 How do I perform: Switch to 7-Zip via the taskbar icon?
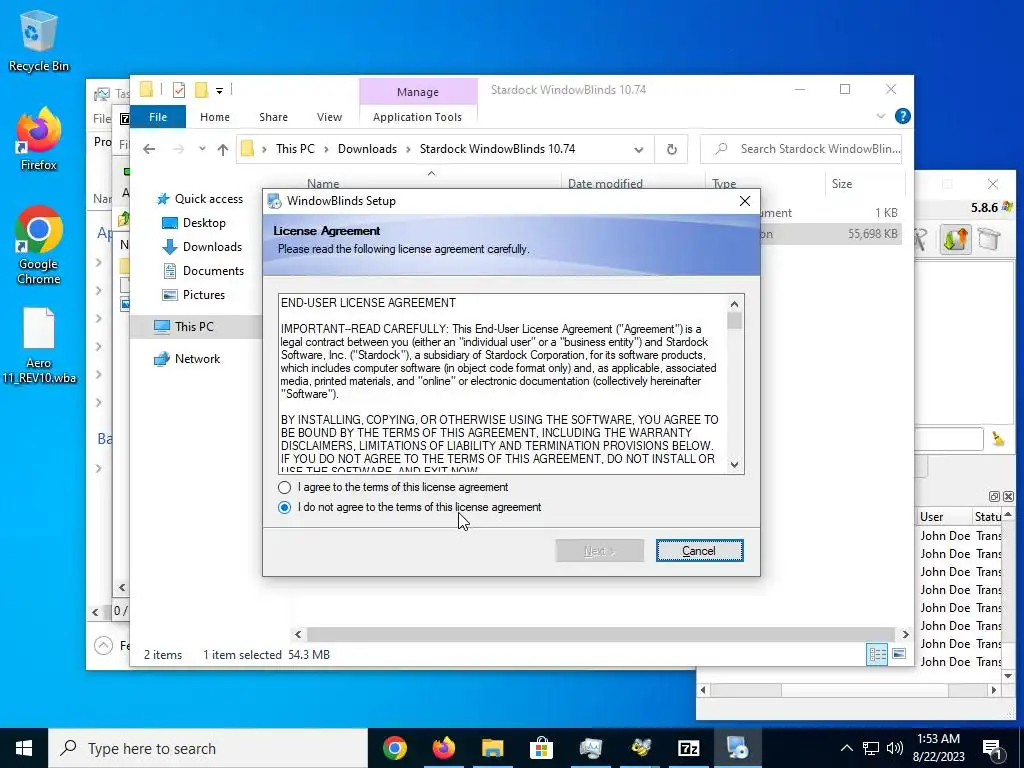[x=689, y=748]
